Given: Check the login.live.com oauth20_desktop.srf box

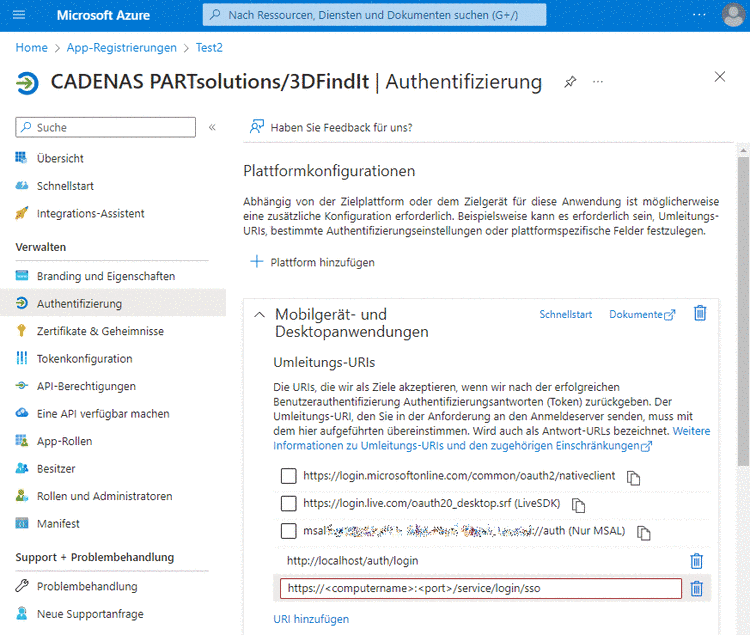Looking at the screenshot, I should [288, 504].
